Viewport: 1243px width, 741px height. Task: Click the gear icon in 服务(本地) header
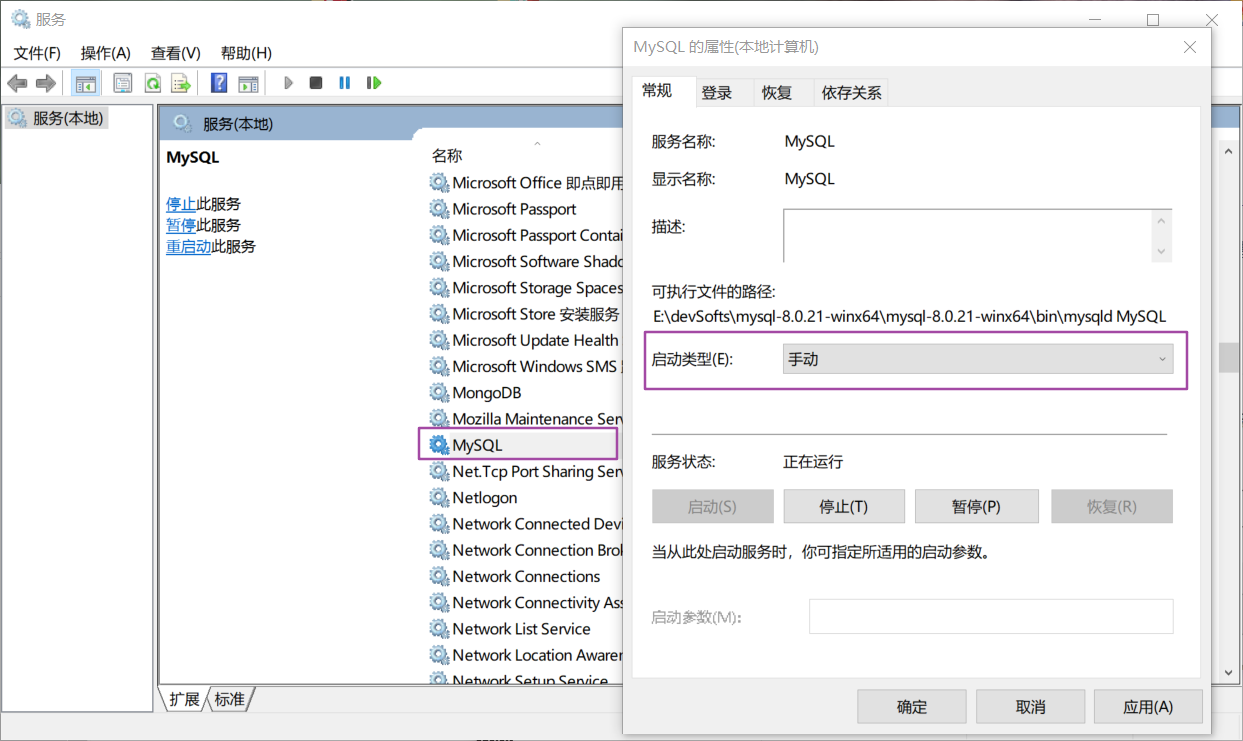pyautogui.click(x=182, y=123)
